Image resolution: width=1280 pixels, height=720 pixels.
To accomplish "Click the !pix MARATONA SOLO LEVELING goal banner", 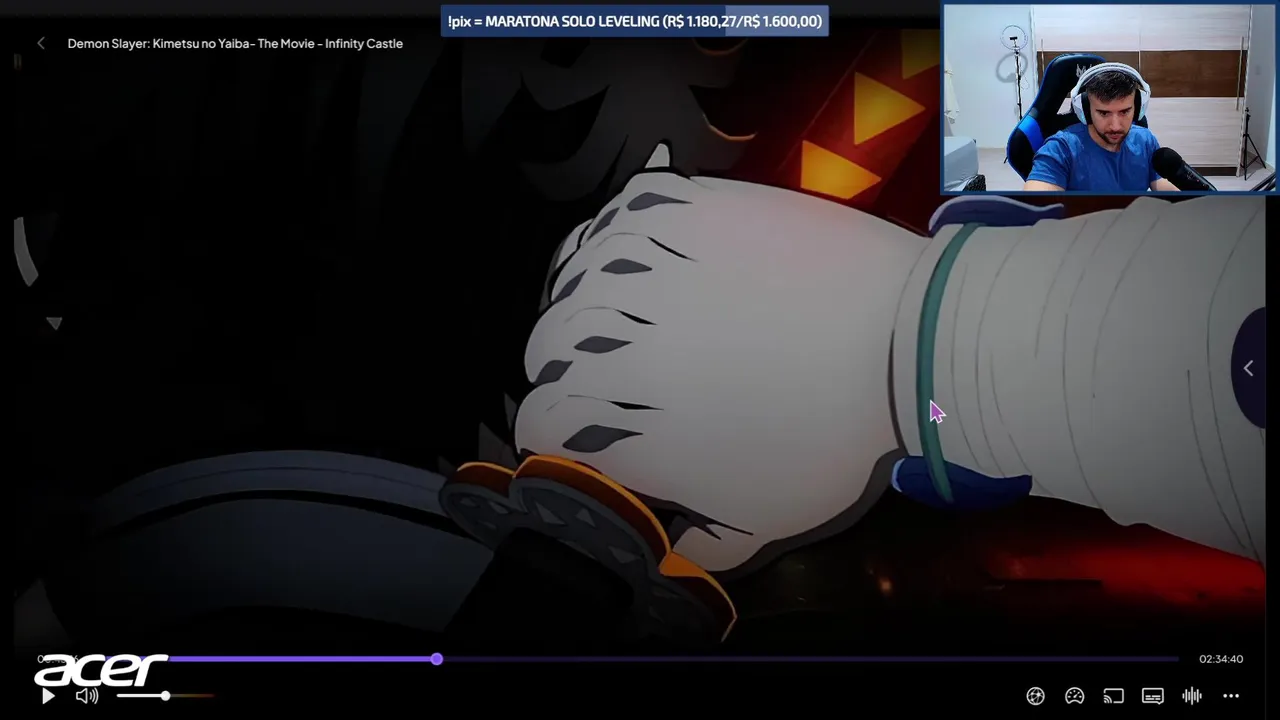I will click(634, 21).
